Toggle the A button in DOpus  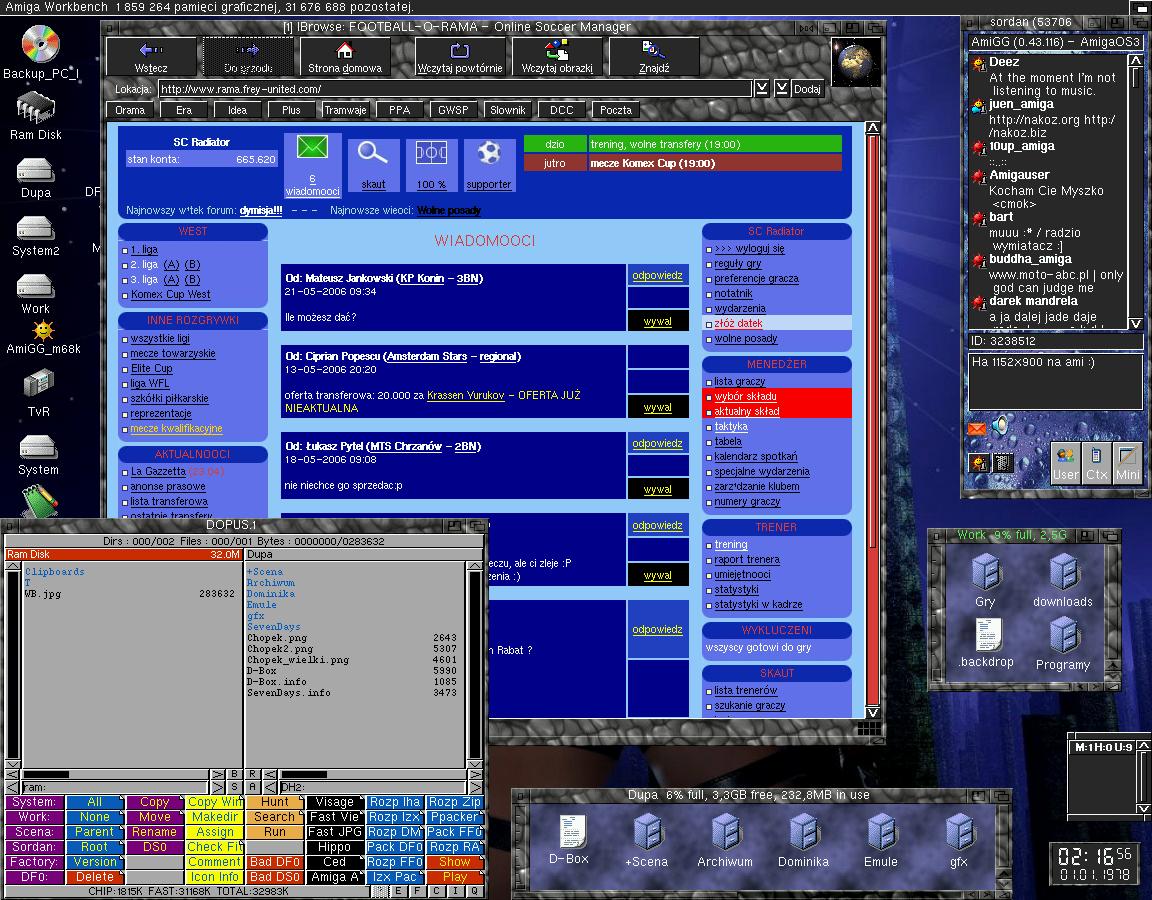click(252, 788)
